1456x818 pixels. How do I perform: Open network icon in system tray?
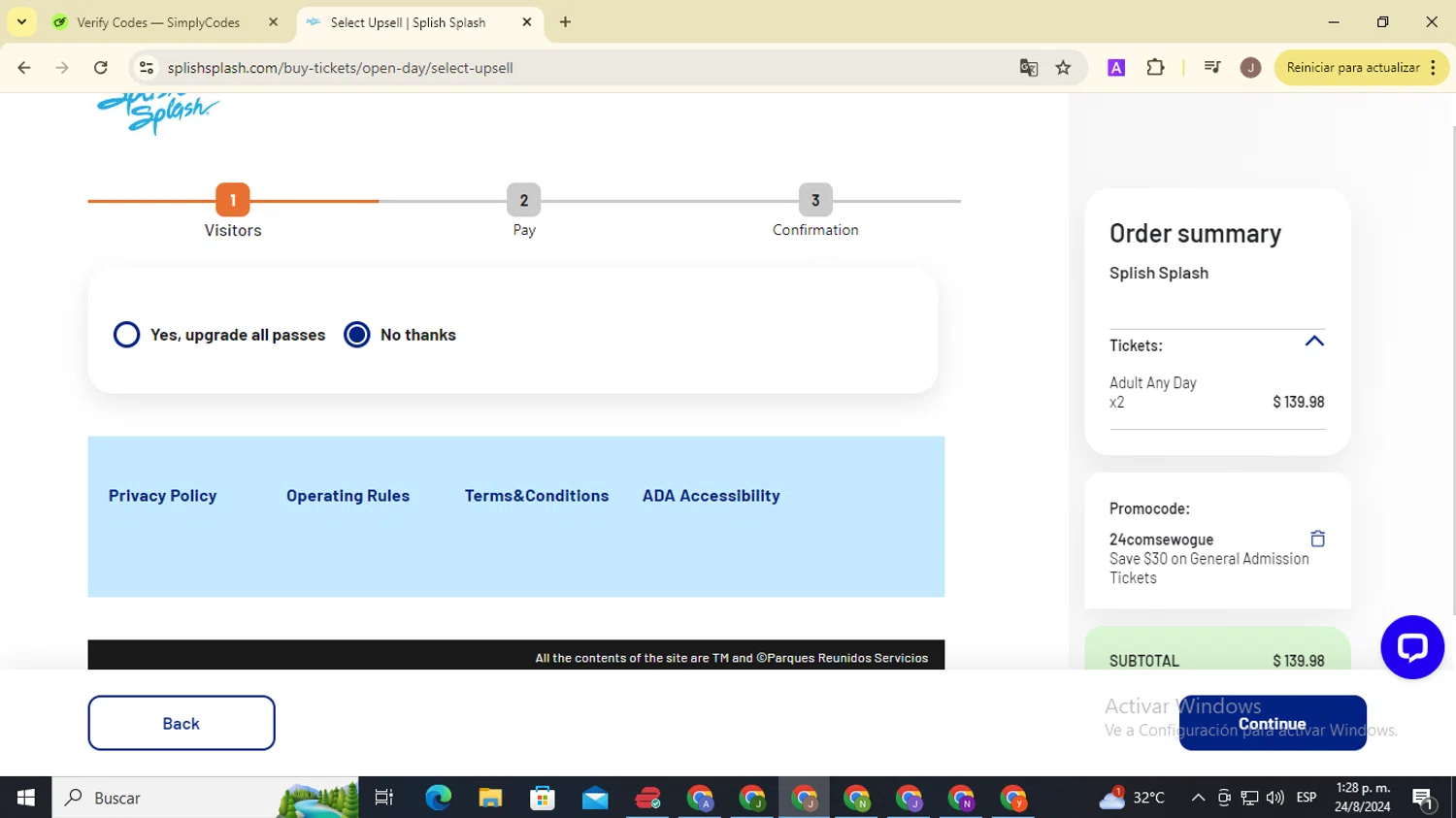(1250, 798)
